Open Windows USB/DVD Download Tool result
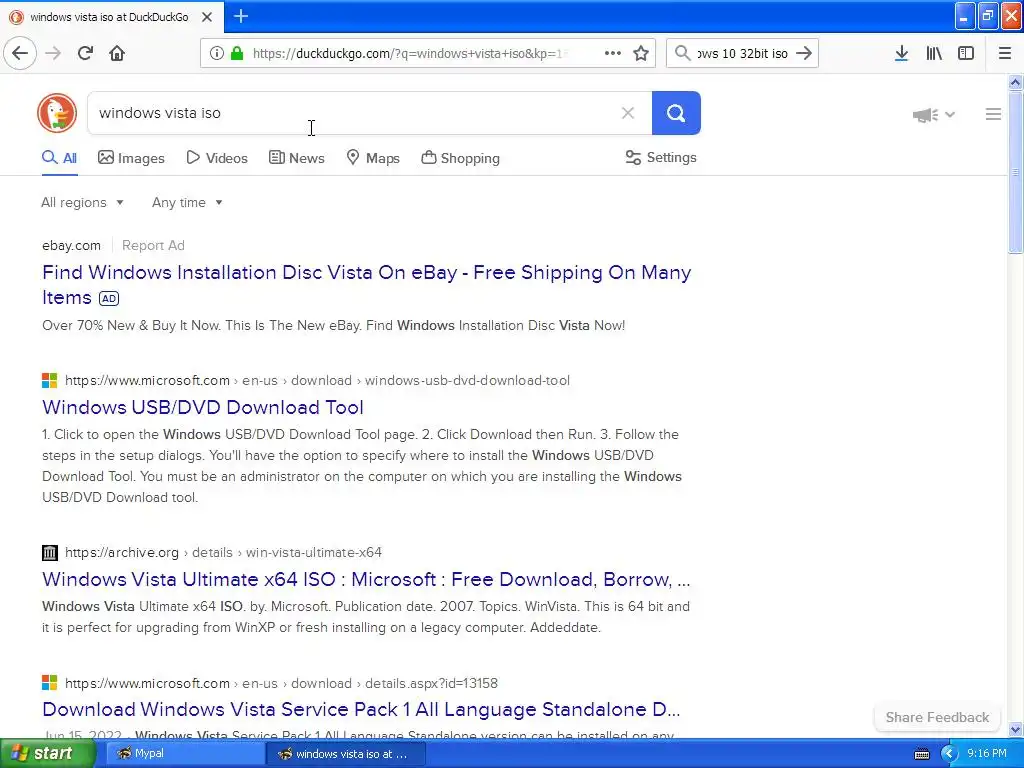The image size is (1024, 768). pyautogui.click(x=202, y=407)
